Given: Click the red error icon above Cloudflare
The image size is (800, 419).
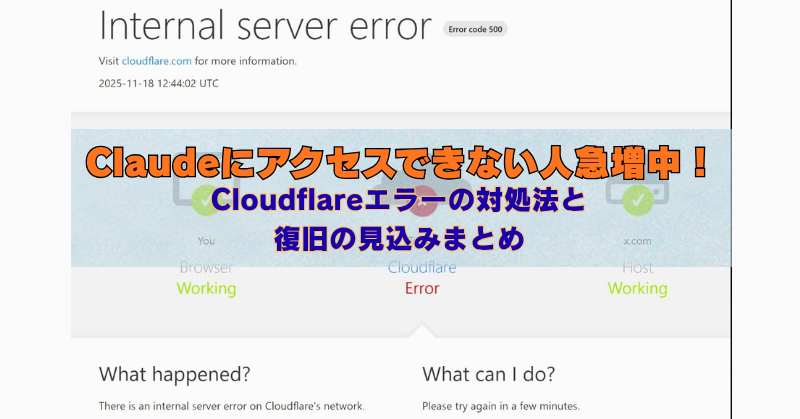Looking at the screenshot, I should click(x=421, y=202).
